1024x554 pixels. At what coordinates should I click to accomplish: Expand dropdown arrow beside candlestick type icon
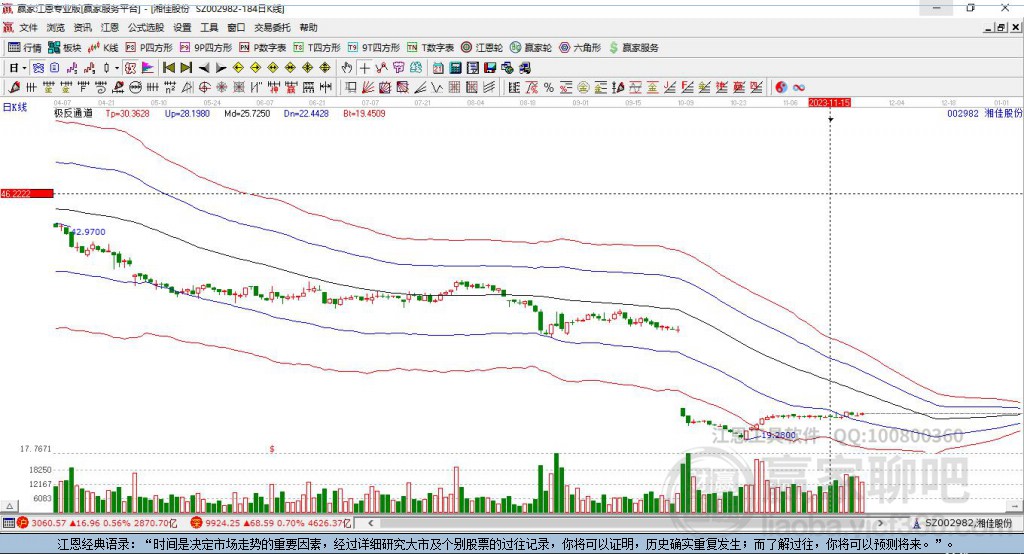pyautogui.click(x=117, y=68)
